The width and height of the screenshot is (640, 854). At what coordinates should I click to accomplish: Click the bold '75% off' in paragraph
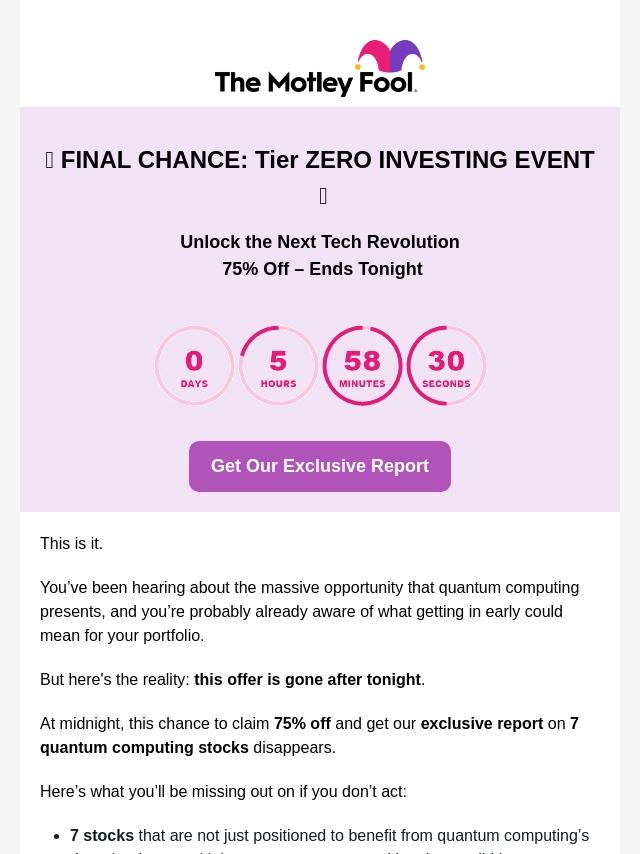point(302,723)
